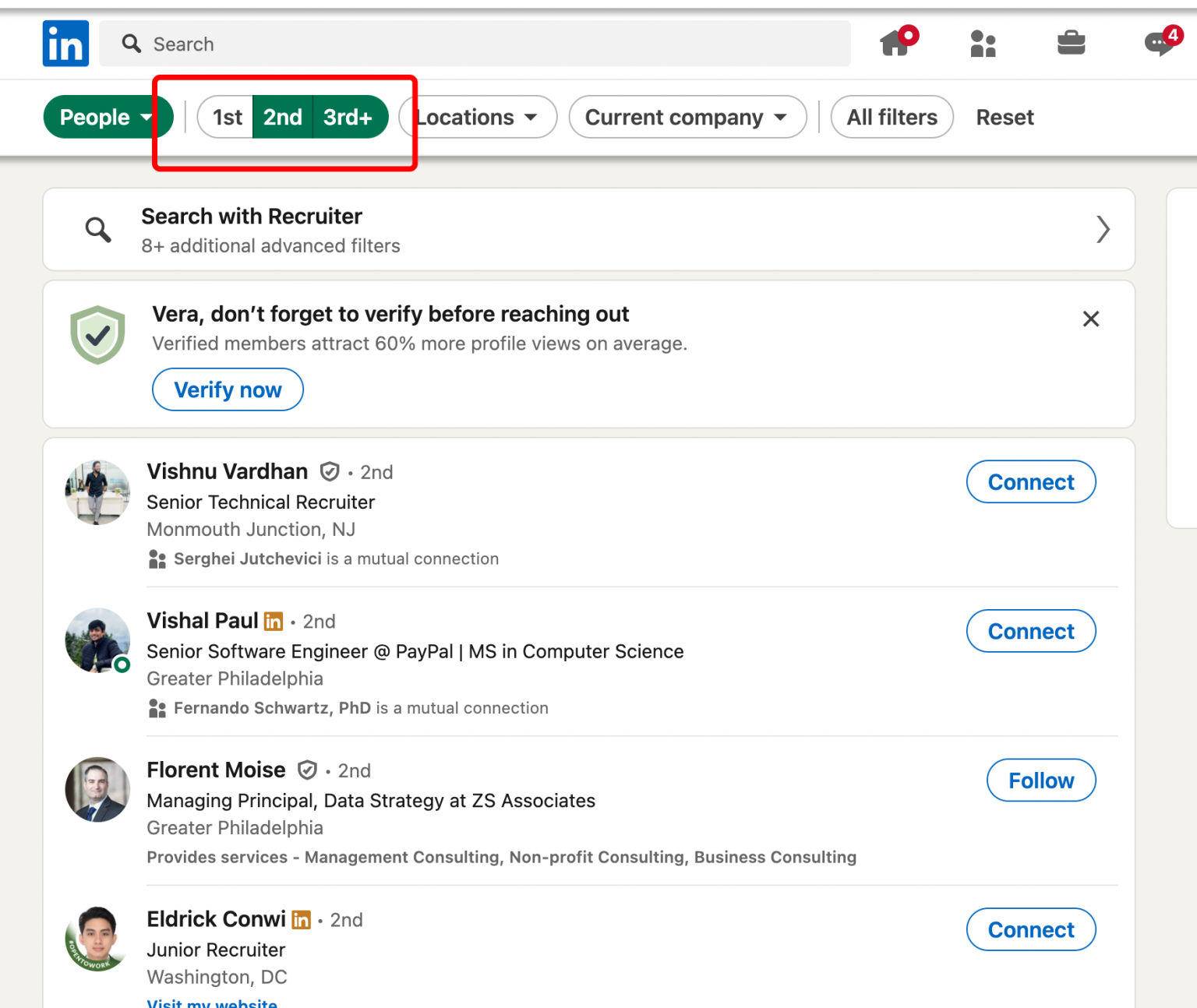Click the LinkedIn logo
This screenshot has height=1008, width=1197.
click(65, 44)
